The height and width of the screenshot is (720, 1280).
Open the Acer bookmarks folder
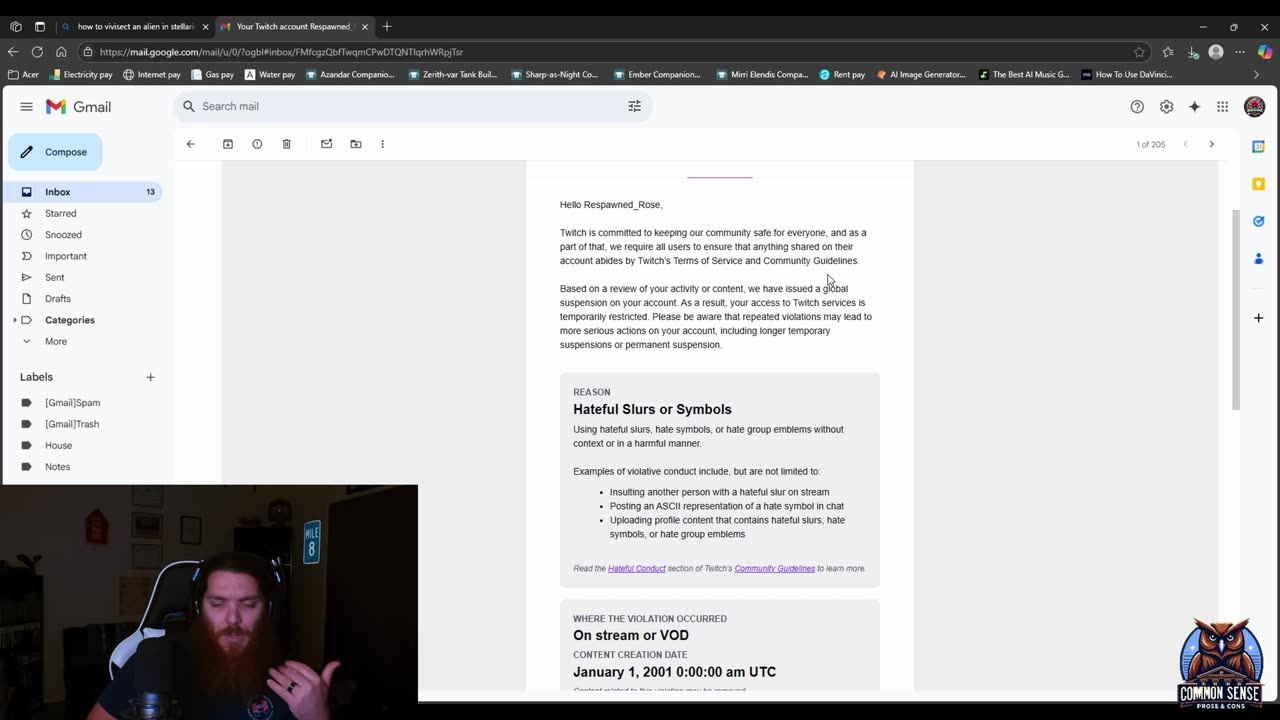coord(23,74)
